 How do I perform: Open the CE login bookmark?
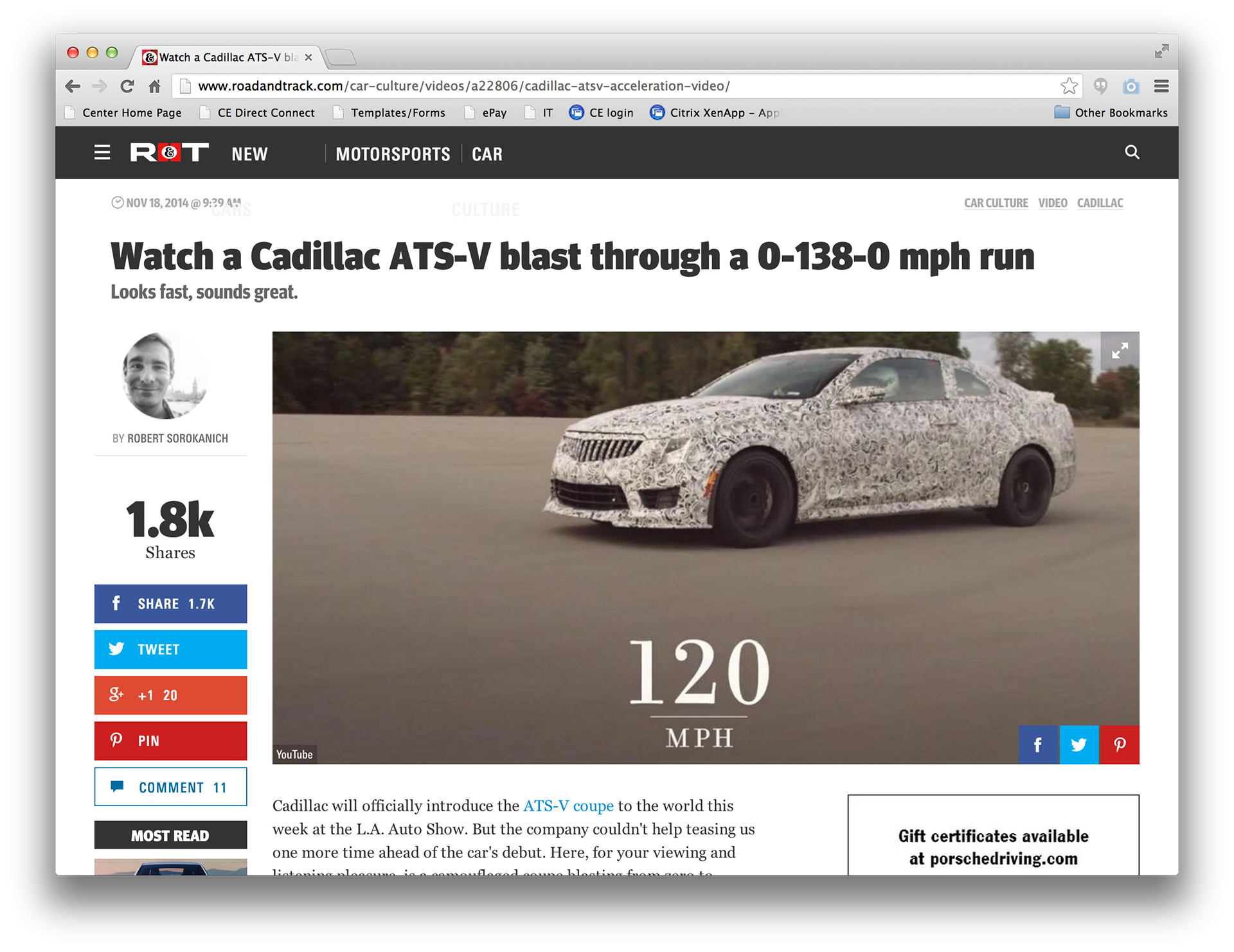602,113
